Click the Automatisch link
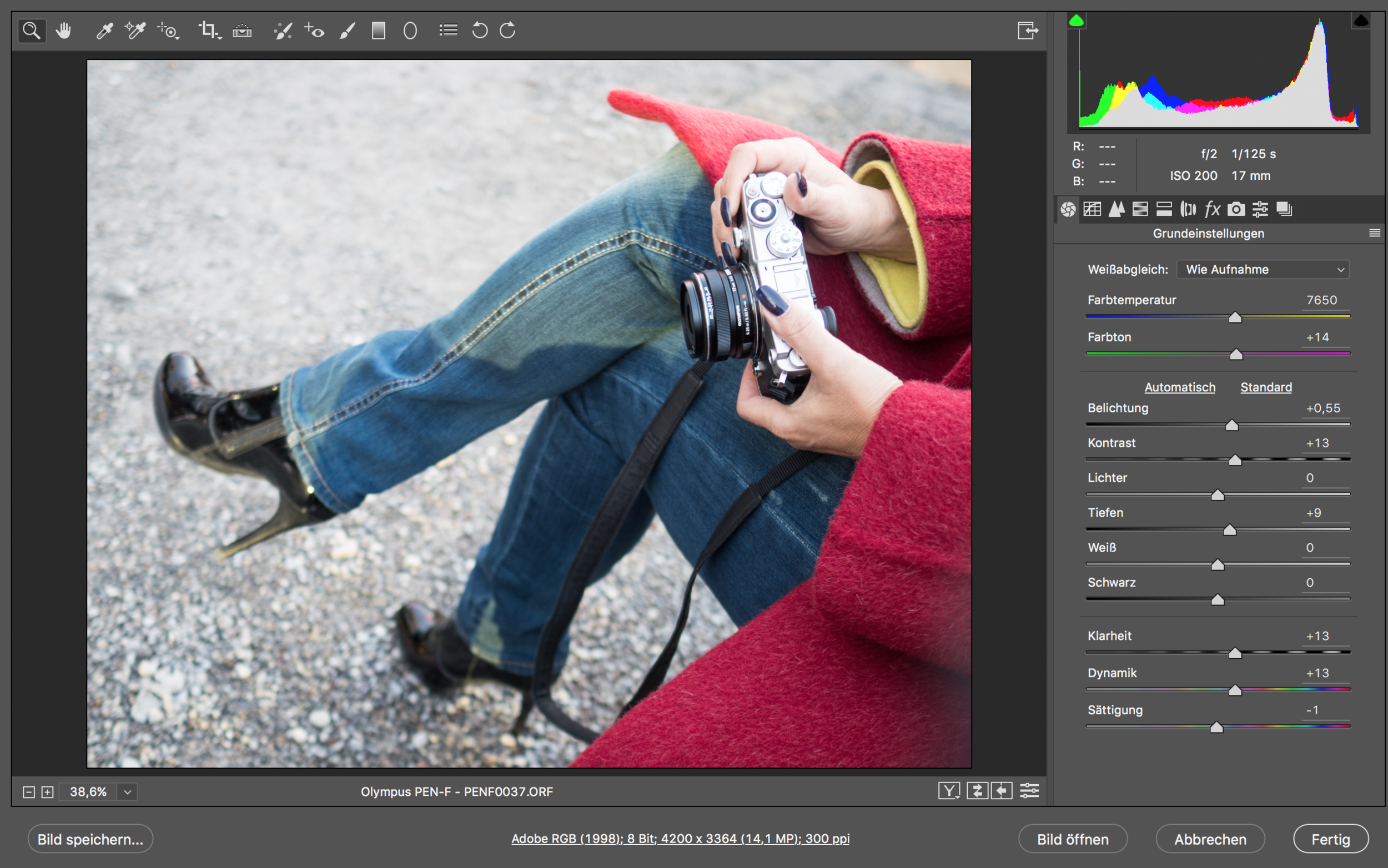 pyautogui.click(x=1180, y=387)
